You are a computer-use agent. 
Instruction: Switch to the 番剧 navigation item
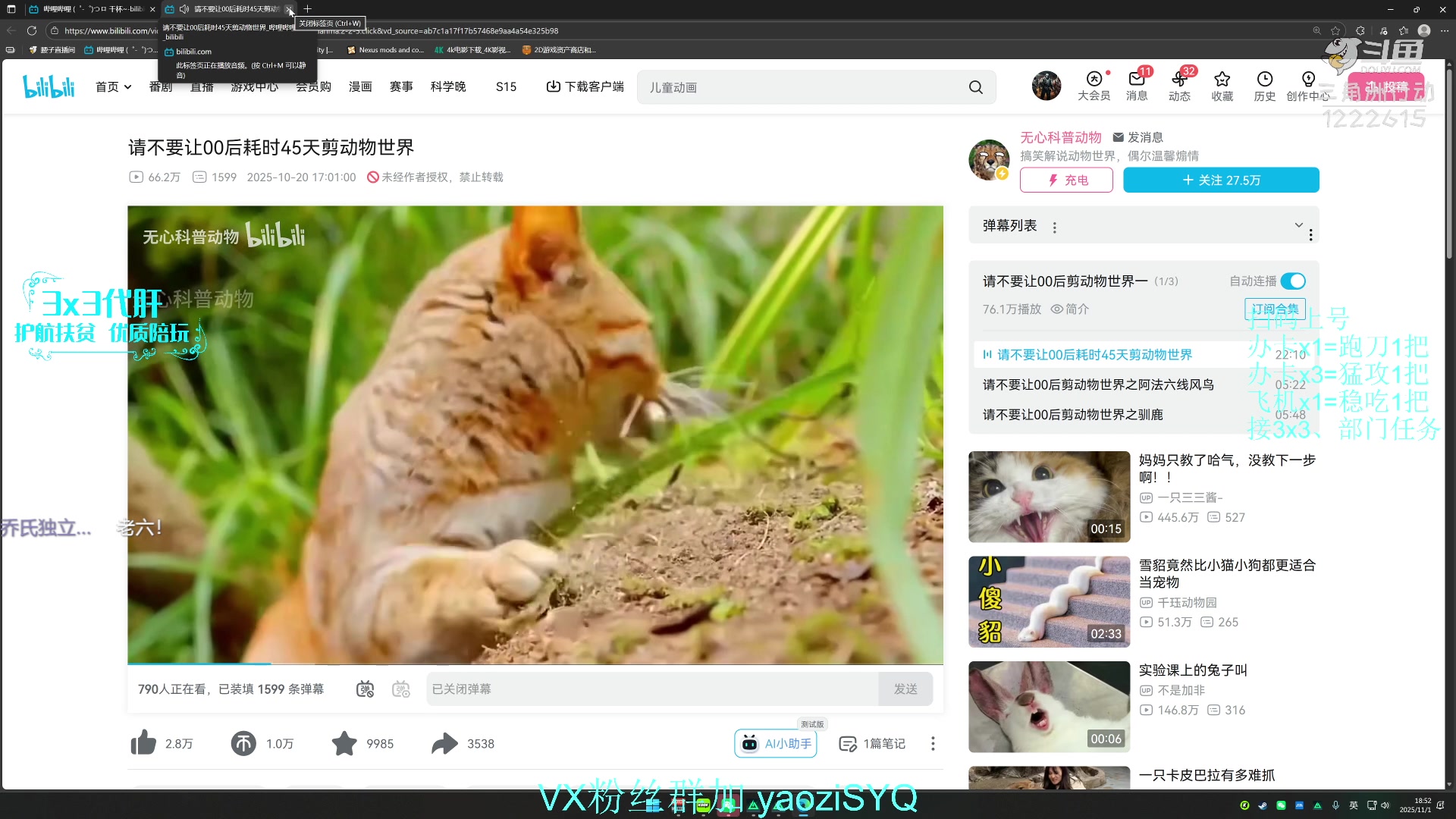[160, 86]
